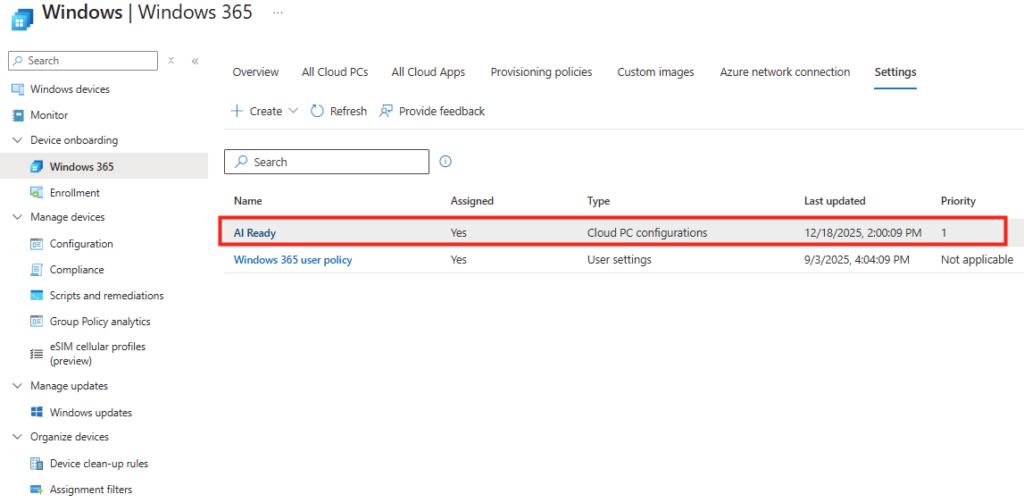Collapse the Manage updates section
The width and height of the screenshot is (1024, 503).
click(x=17, y=386)
